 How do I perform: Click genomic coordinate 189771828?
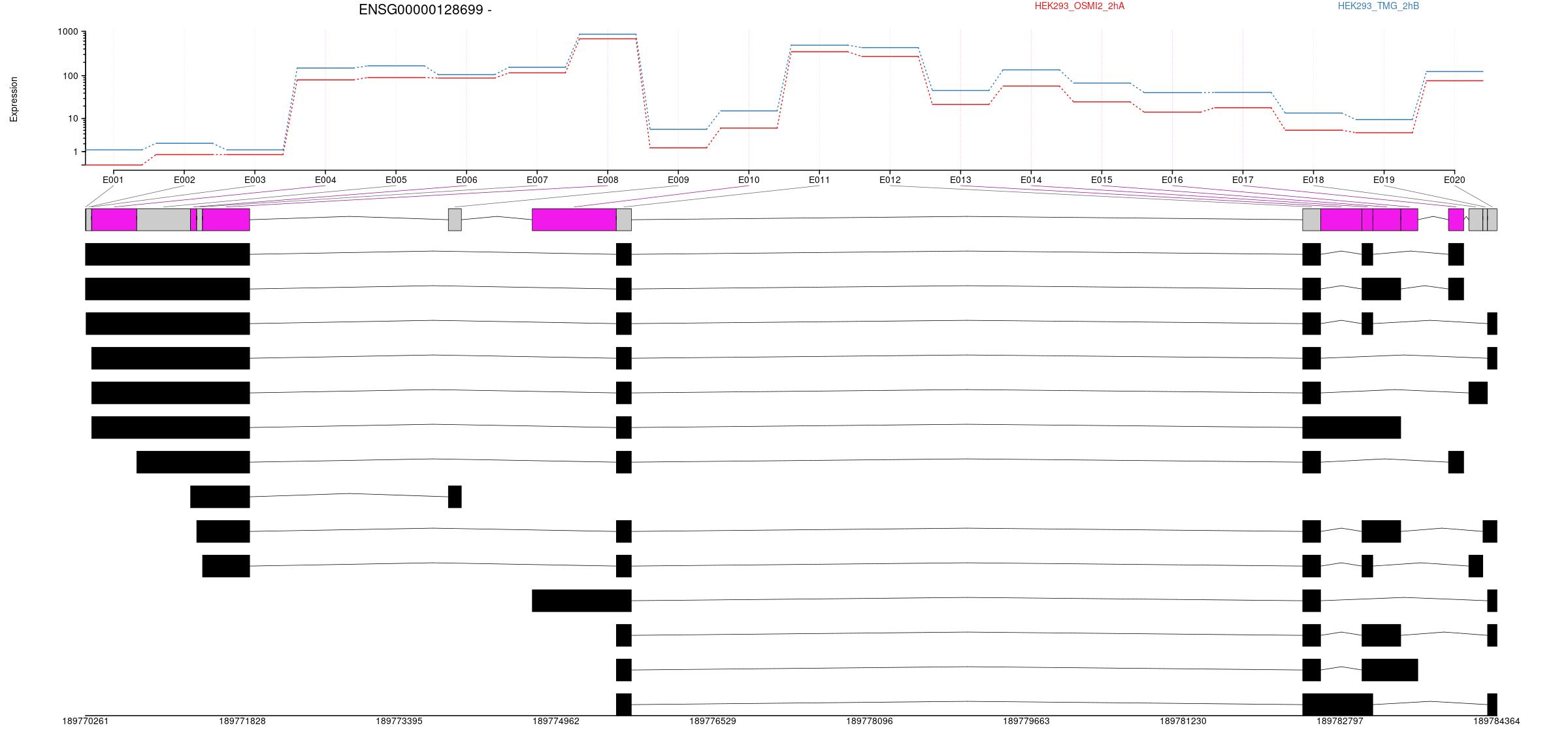point(242,722)
